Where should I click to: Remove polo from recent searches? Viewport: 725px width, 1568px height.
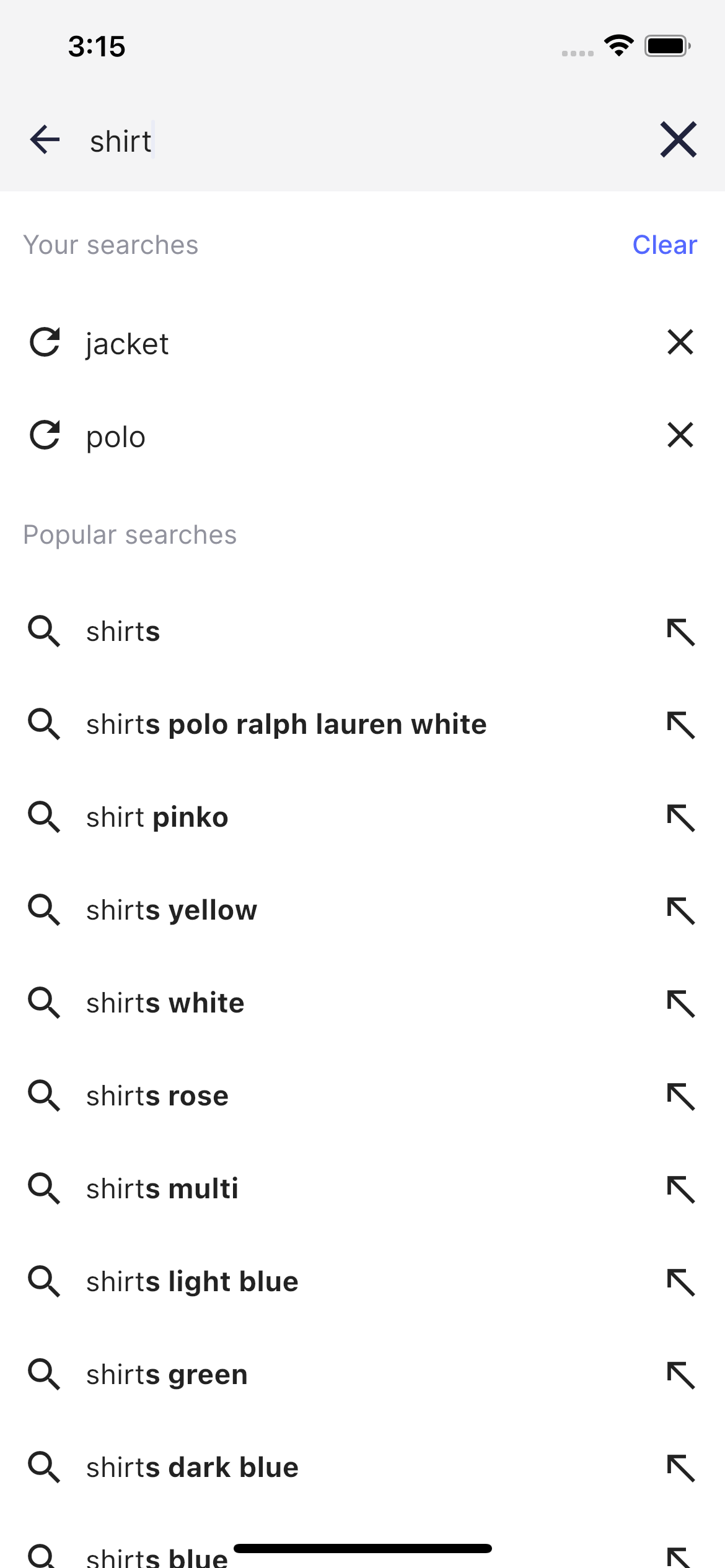coord(679,435)
